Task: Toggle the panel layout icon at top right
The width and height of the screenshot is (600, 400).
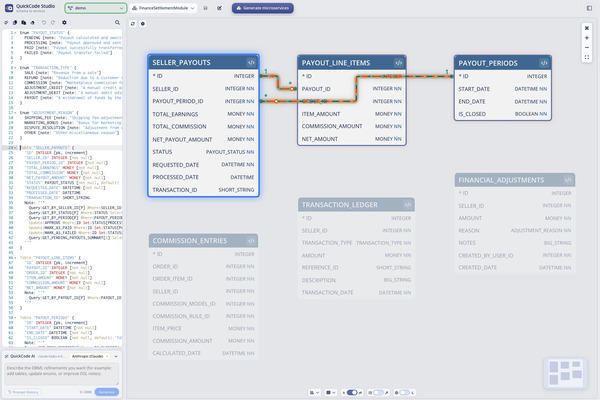Action: (x=589, y=8)
